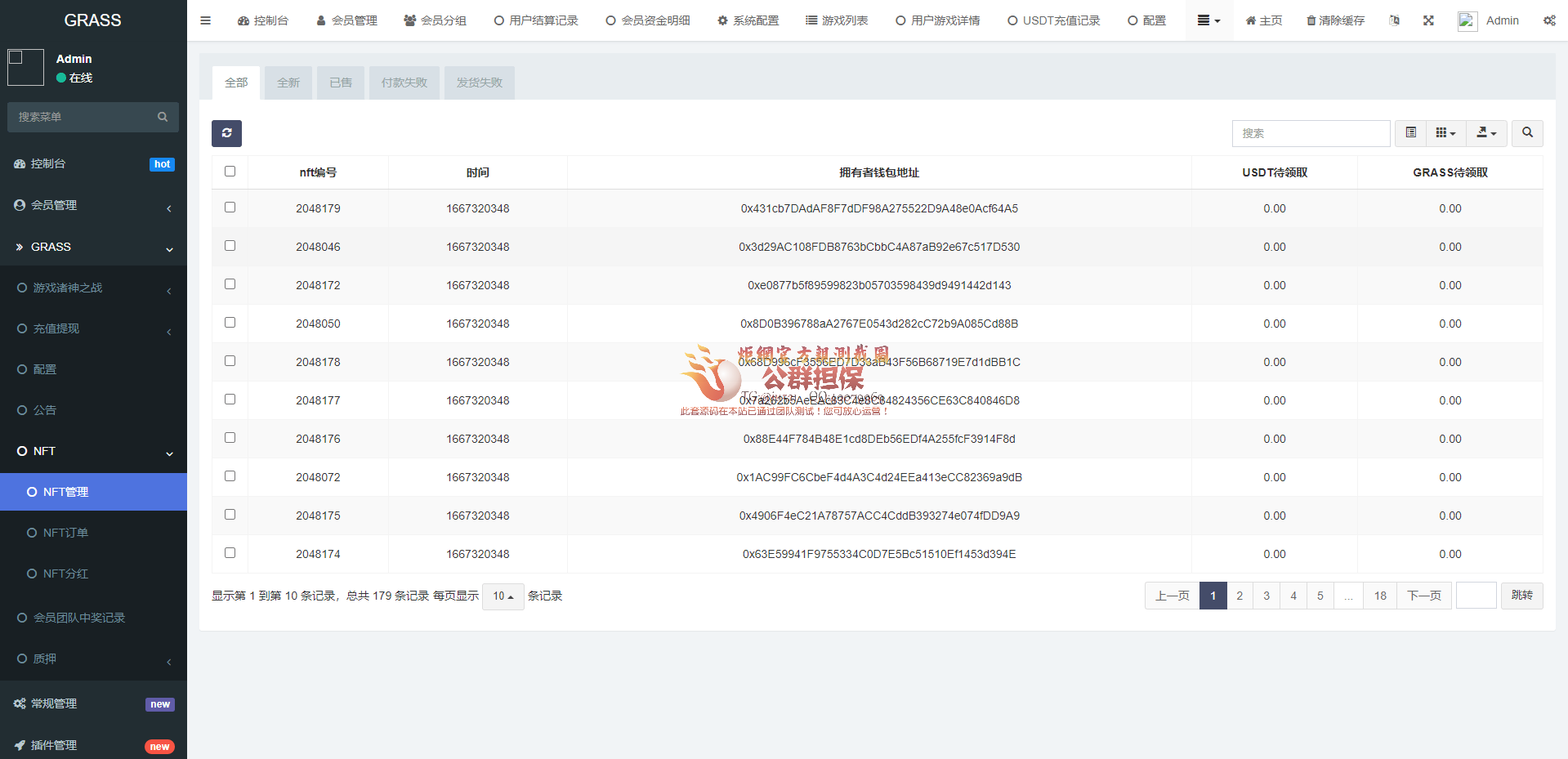Toggle the sidebar hamburger menu icon
1568x759 pixels.
(205, 20)
